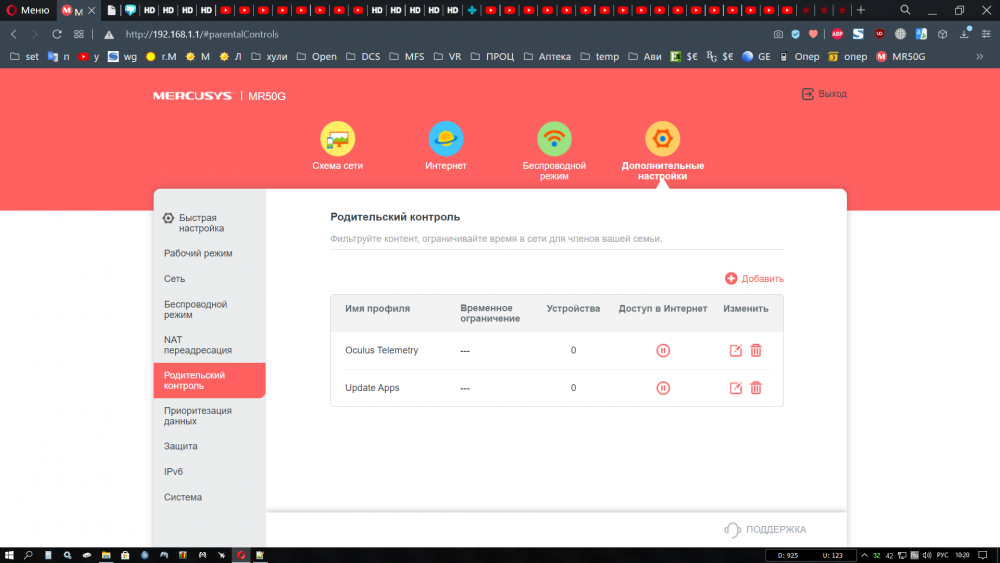Open the browser easy setup icon
The height and width of the screenshot is (563, 1000).
click(x=986, y=34)
